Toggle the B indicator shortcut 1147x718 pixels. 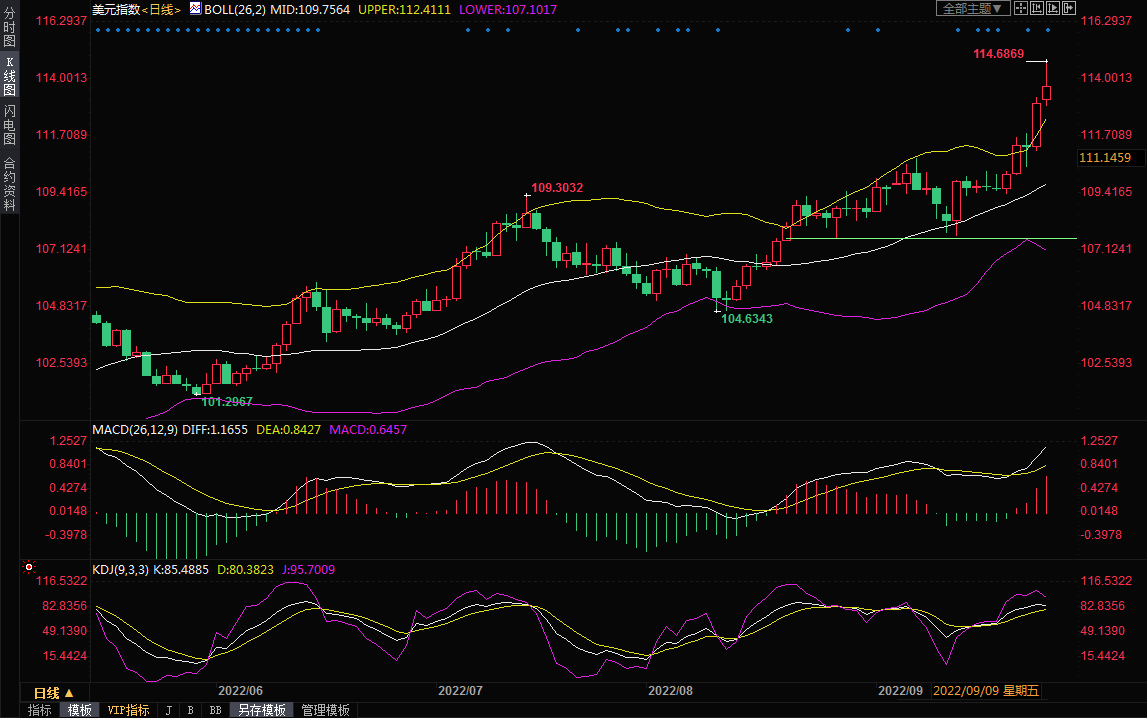190,710
